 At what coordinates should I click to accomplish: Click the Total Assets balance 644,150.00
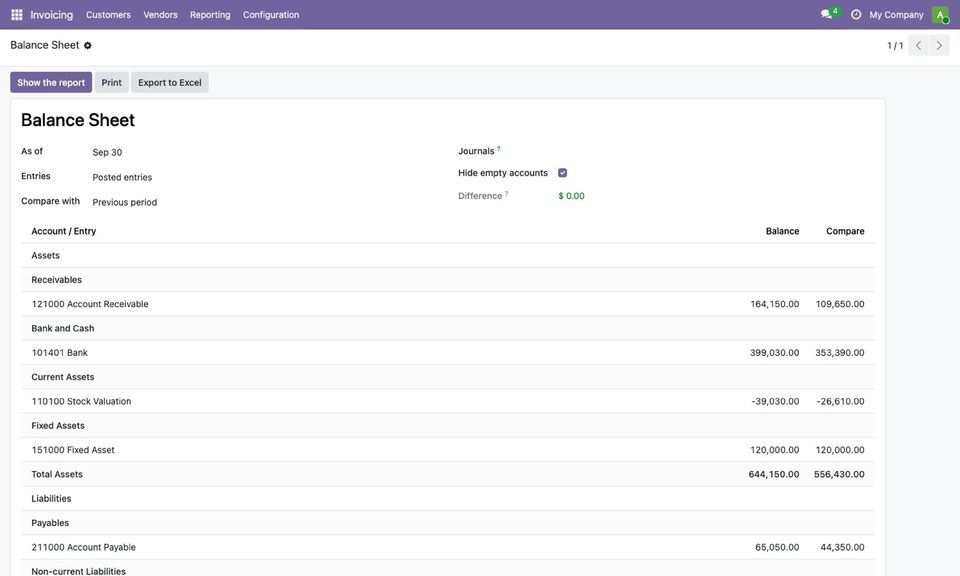click(774, 474)
